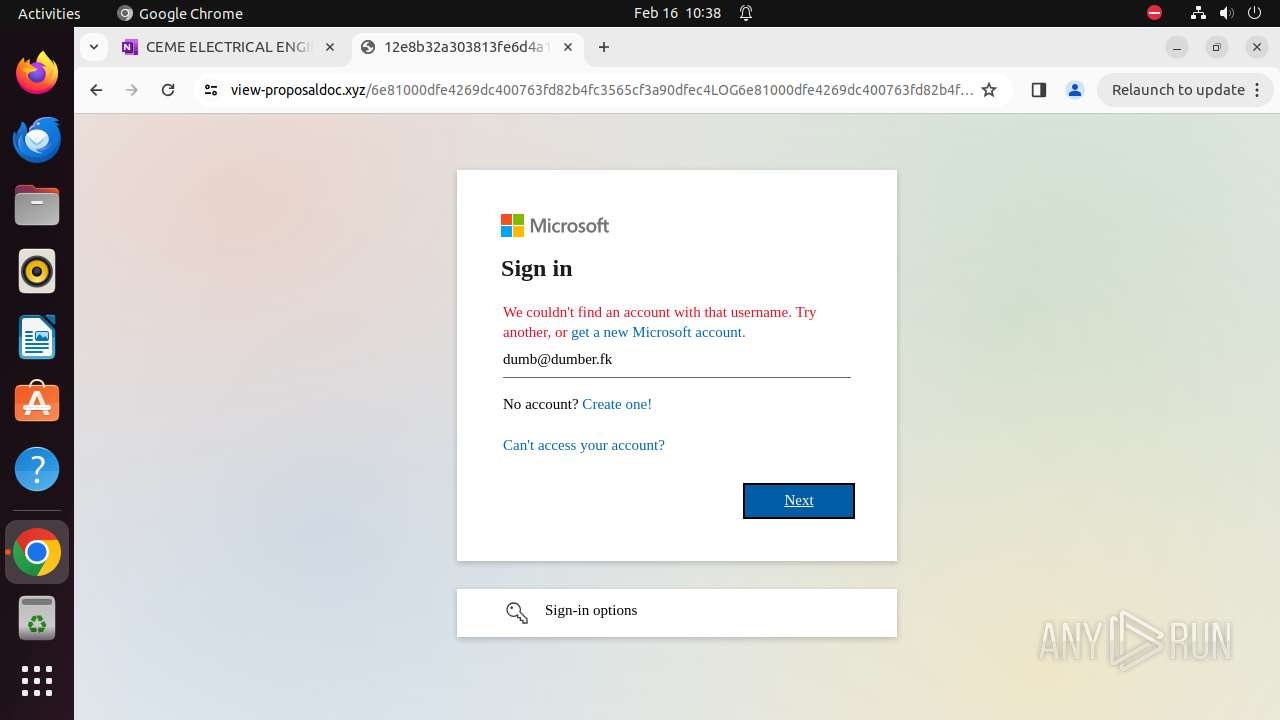The width and height of the screenshot is (1280, 720).
Task: Open Firefox from the dock
Action: point(37,73)
